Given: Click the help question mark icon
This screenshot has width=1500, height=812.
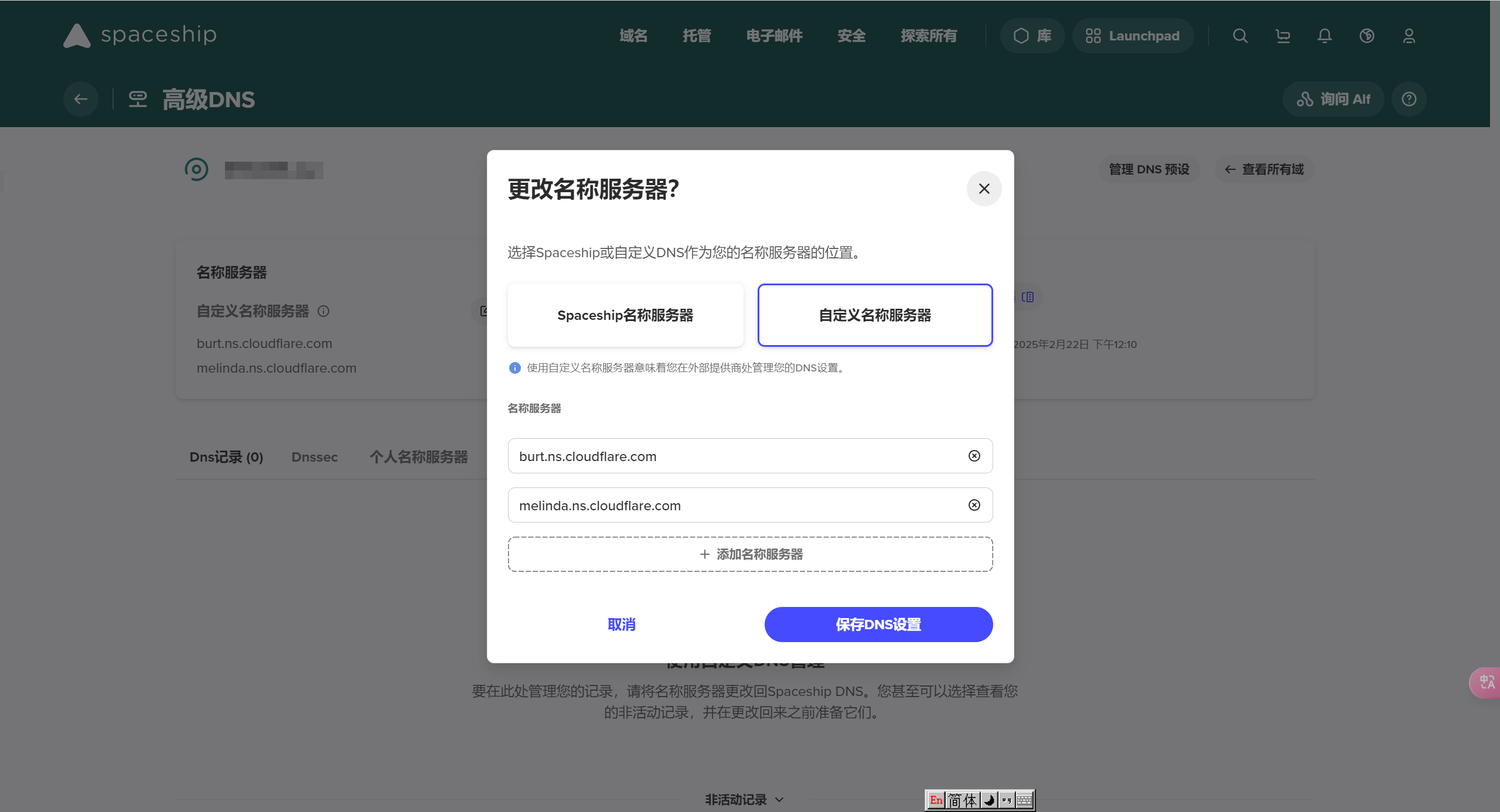Looking at the screenshot, I should point(1409,99).
